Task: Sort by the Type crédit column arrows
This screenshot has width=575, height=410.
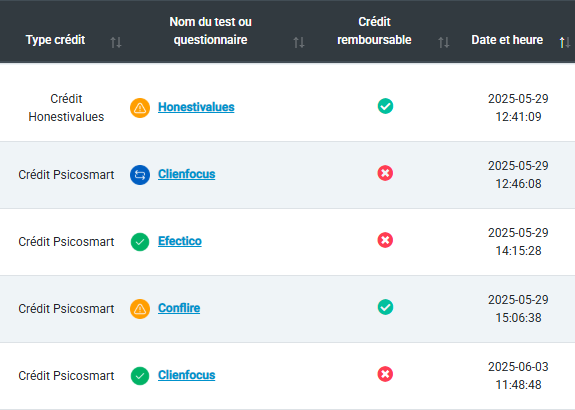Action: point(116,43)
